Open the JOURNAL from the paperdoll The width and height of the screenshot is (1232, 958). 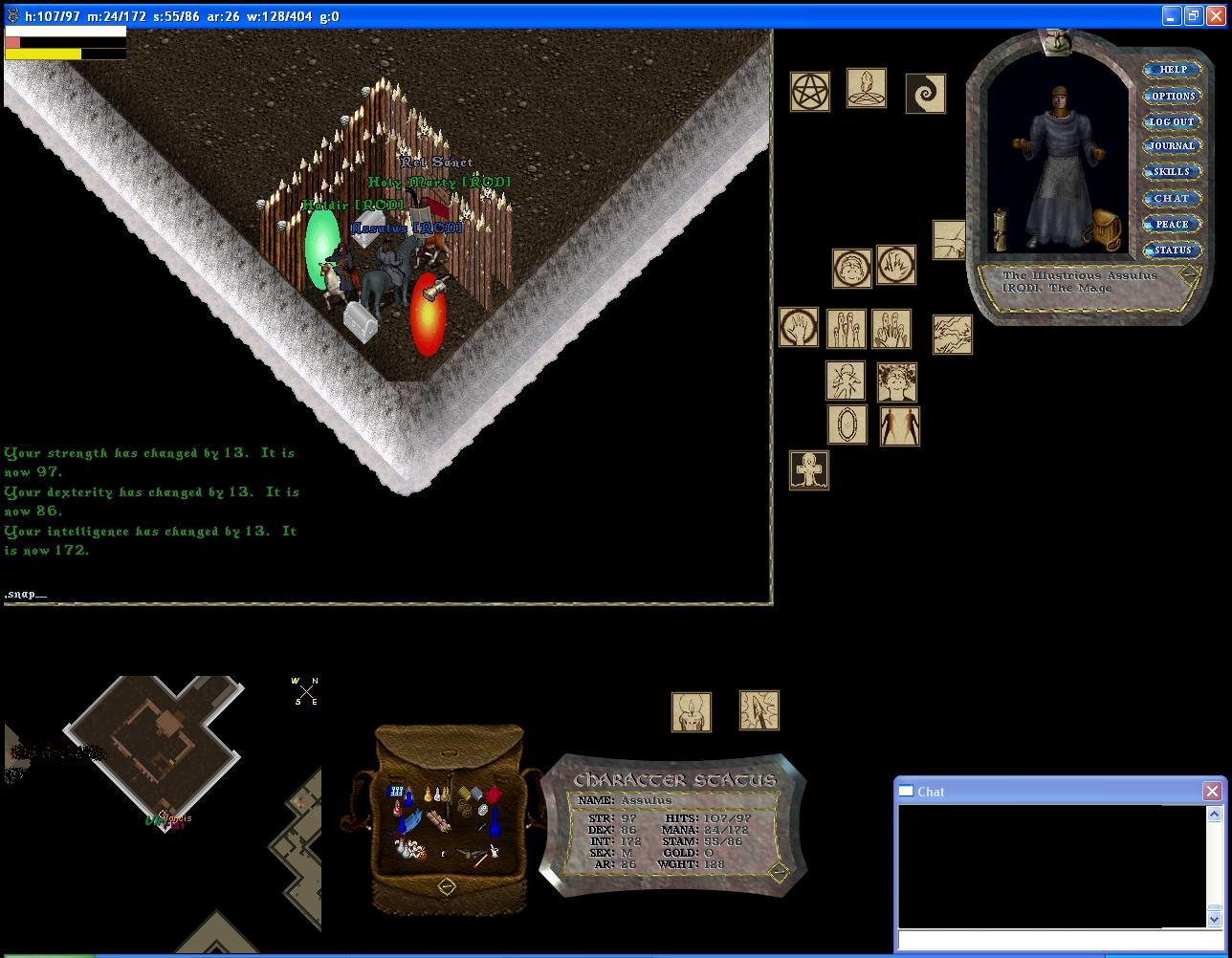pos(1172,146)
